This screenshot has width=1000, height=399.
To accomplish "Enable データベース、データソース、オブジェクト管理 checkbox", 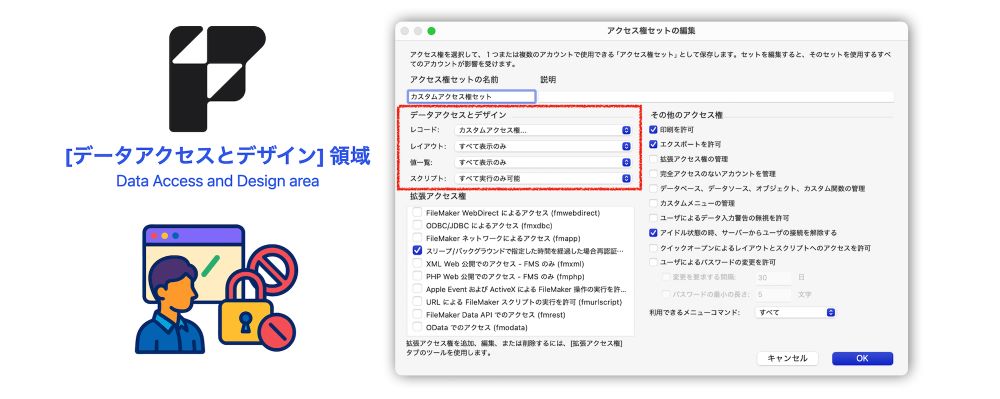I will (x=653, y=189).
